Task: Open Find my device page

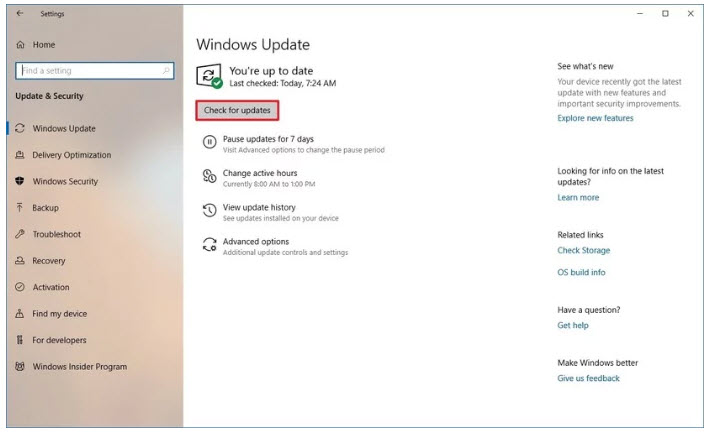Action: coord(59,314)
